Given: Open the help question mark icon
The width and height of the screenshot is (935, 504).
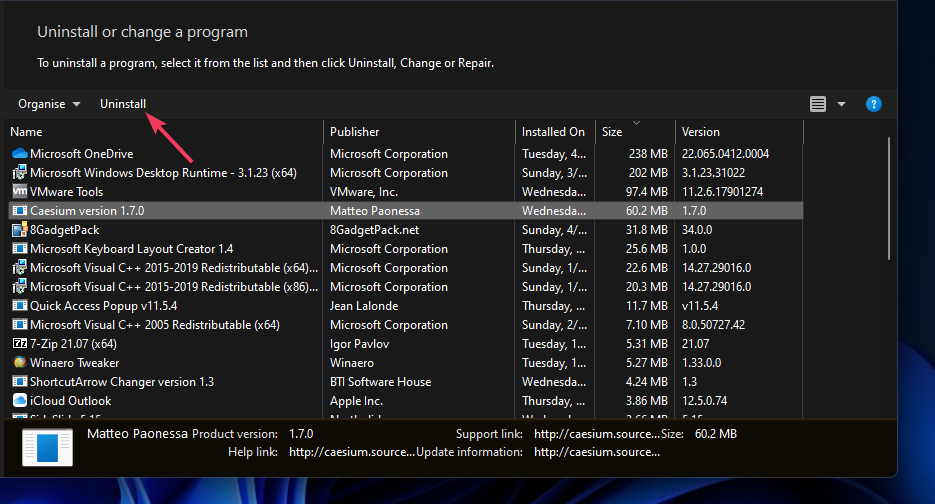Looking at the screenshot, I should pyautogui.click(x=873, y=104).
